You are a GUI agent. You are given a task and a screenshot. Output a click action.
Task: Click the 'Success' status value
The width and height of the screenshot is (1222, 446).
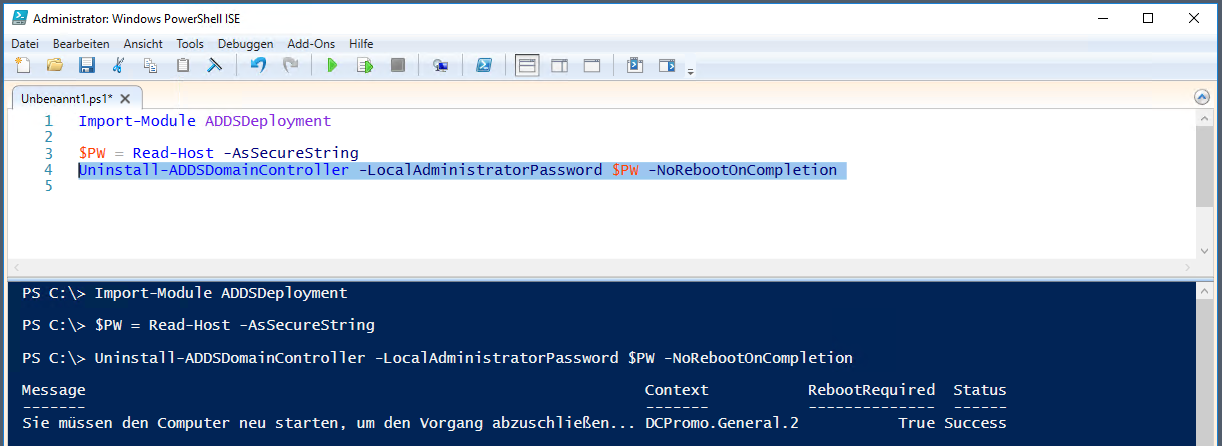point(975,423)
